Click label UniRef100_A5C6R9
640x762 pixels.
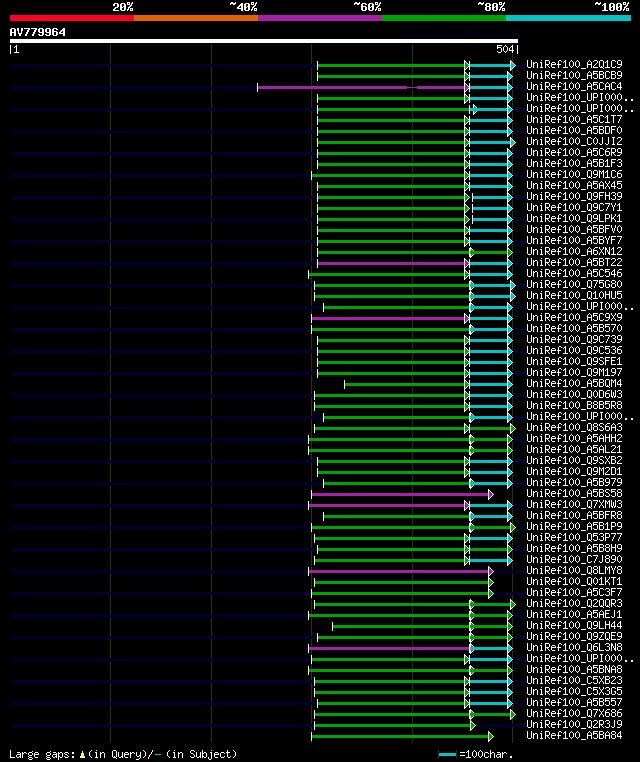click(574, 152)
